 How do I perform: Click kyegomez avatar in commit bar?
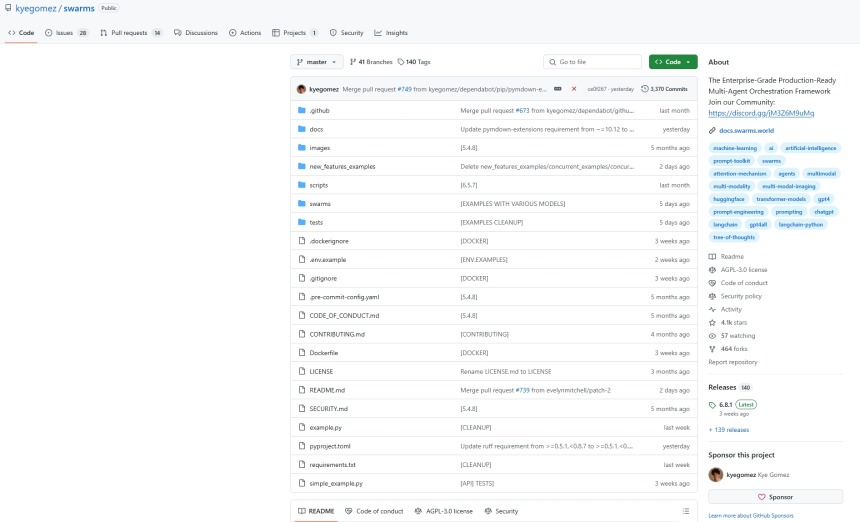point(301,89)
